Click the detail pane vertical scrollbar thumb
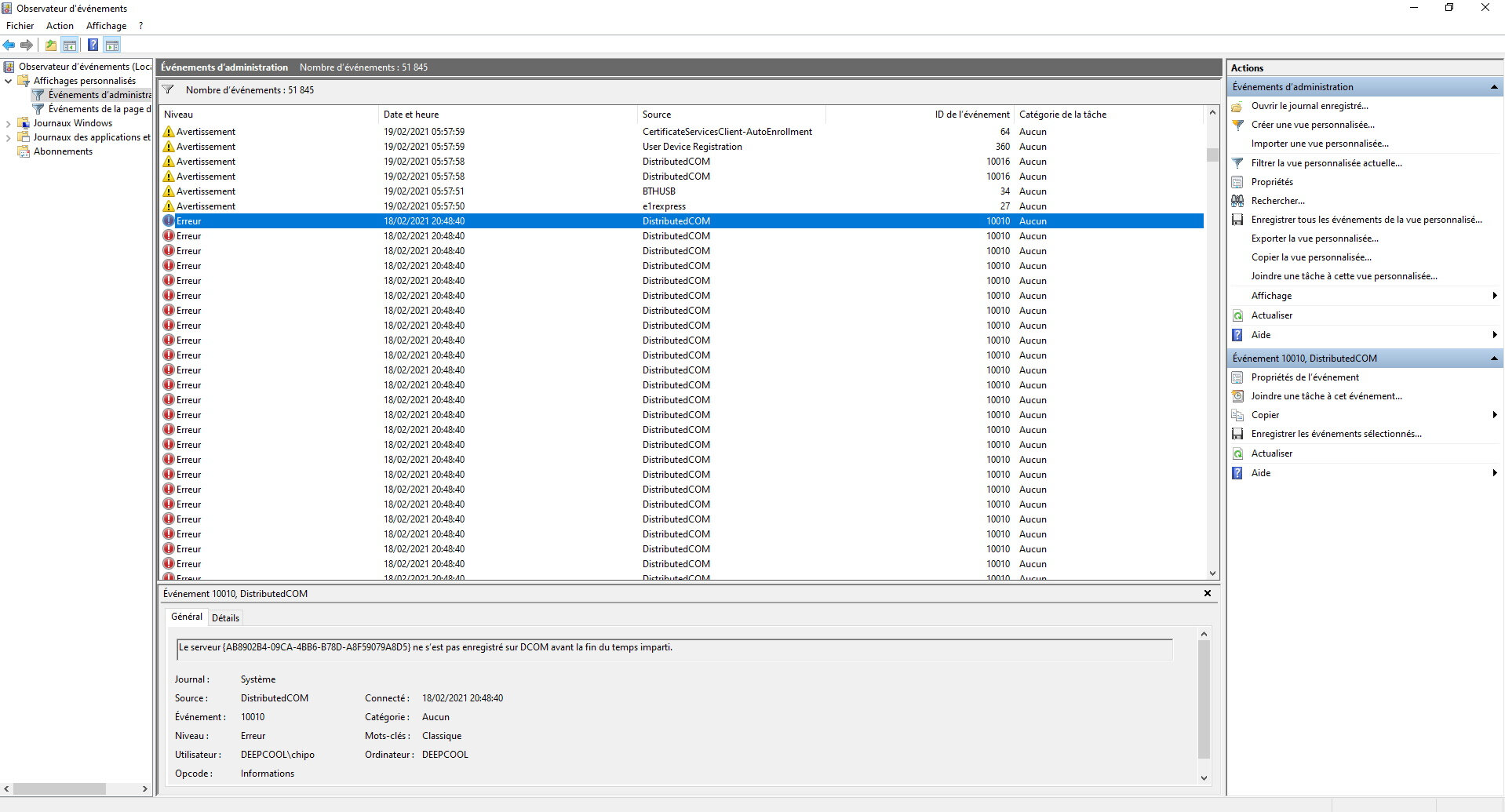The height and width of the screenshot is (812, 1505). point(1204,700)
